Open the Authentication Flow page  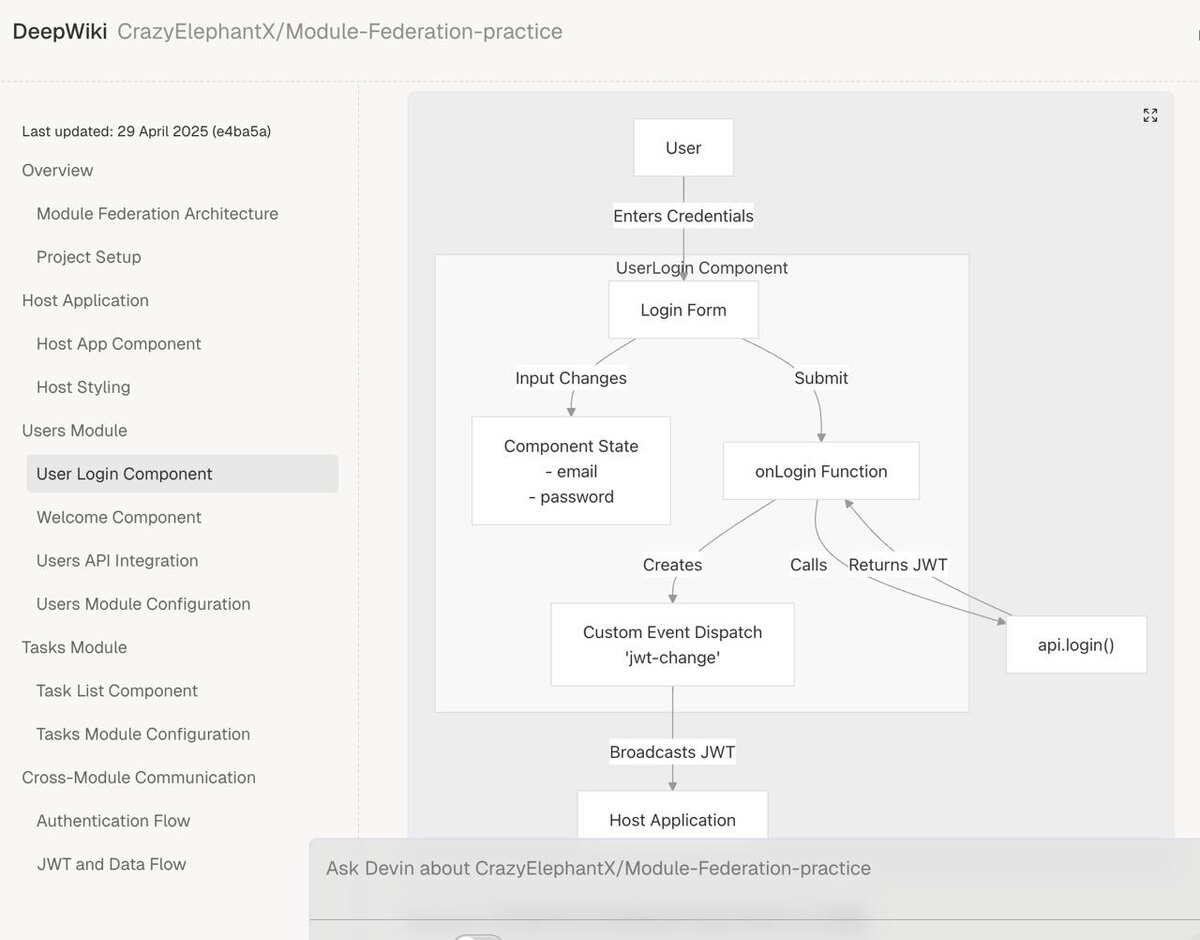[x=113, y=821]
